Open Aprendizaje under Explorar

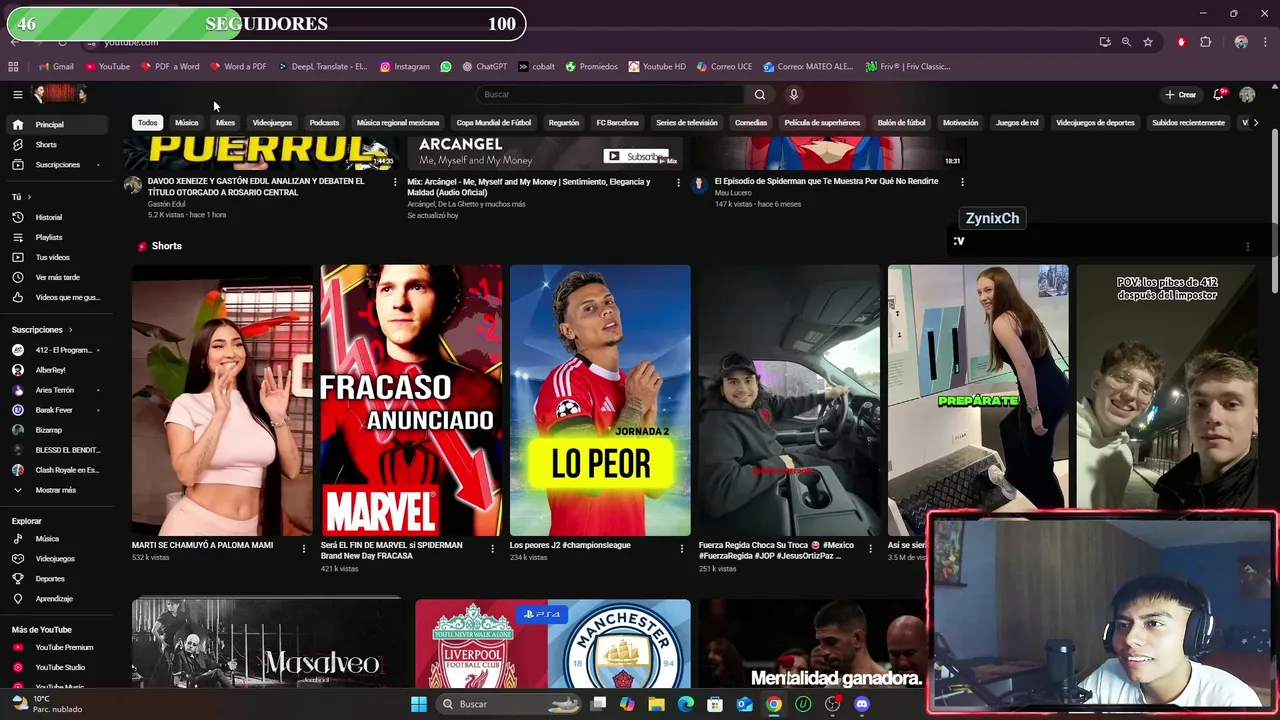click(57, 599)
